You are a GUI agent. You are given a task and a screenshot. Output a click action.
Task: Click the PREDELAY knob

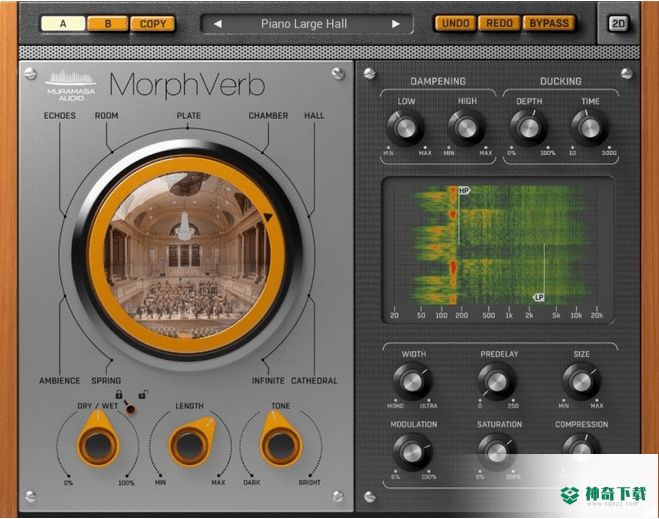[x=497, y=382]
